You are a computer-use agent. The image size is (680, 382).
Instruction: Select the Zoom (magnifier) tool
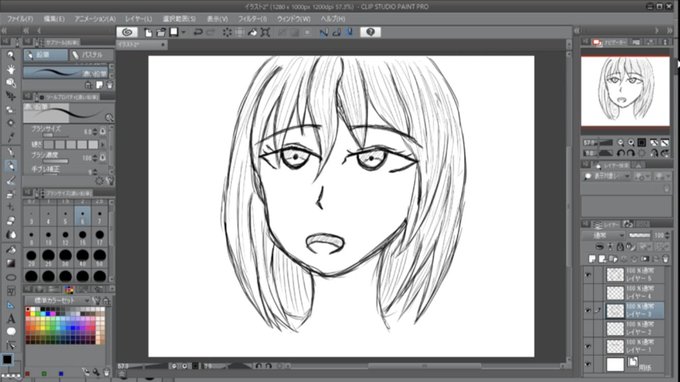pos(11,56)
